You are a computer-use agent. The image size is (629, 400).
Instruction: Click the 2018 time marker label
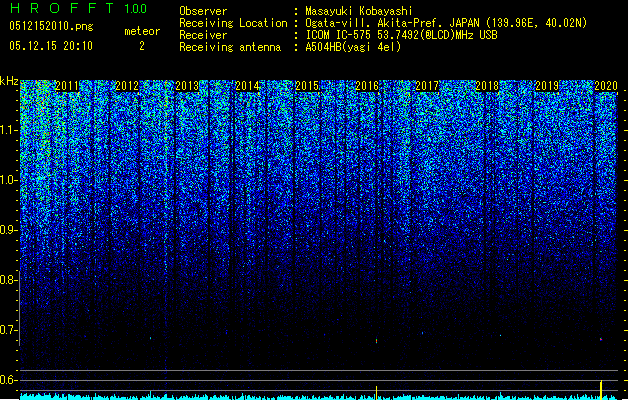[487, 86]
